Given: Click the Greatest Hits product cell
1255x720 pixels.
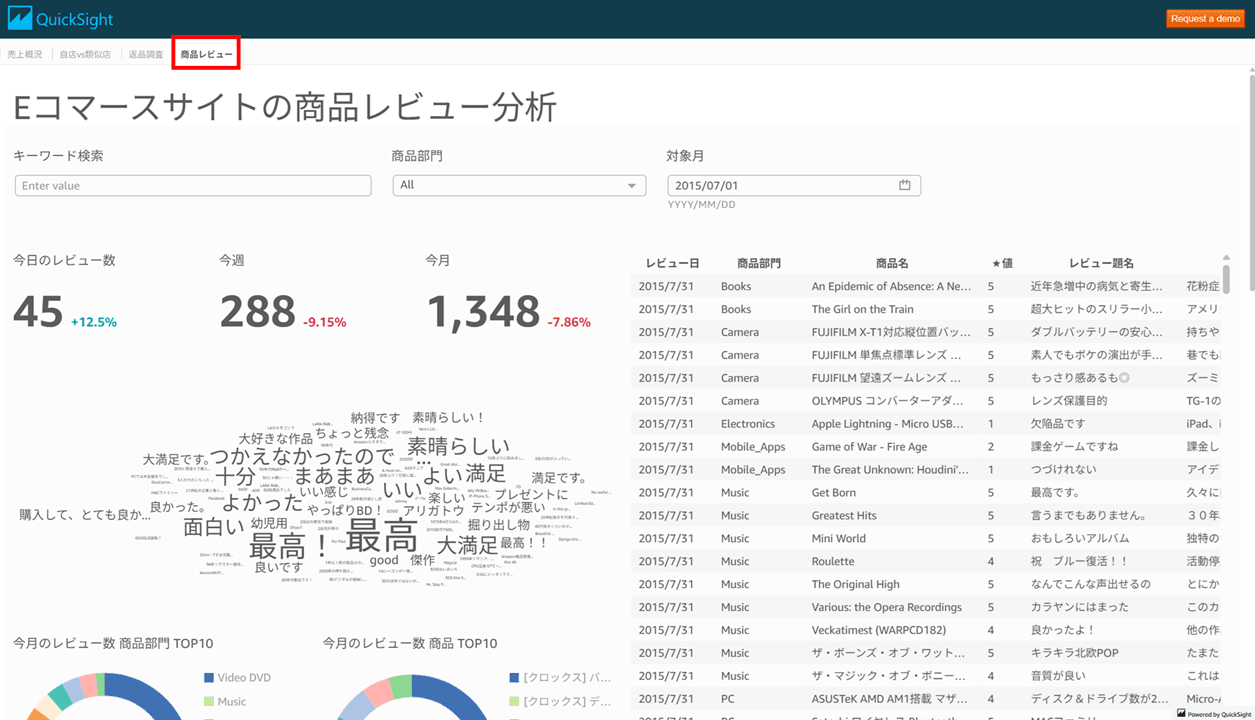Looking at the screenshot, I should click(844, 516).
